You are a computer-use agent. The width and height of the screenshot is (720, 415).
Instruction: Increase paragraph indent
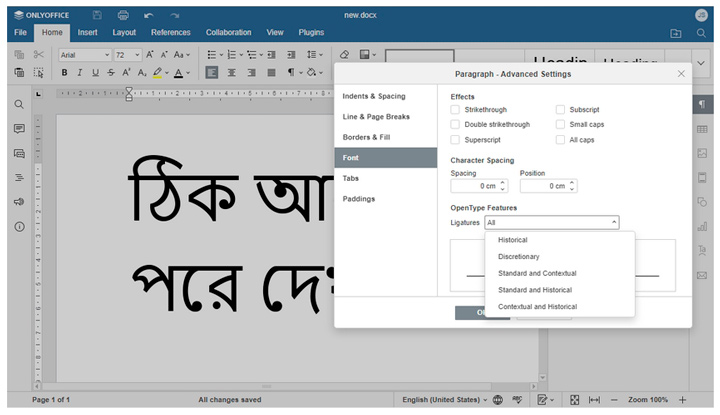(291, 55)
